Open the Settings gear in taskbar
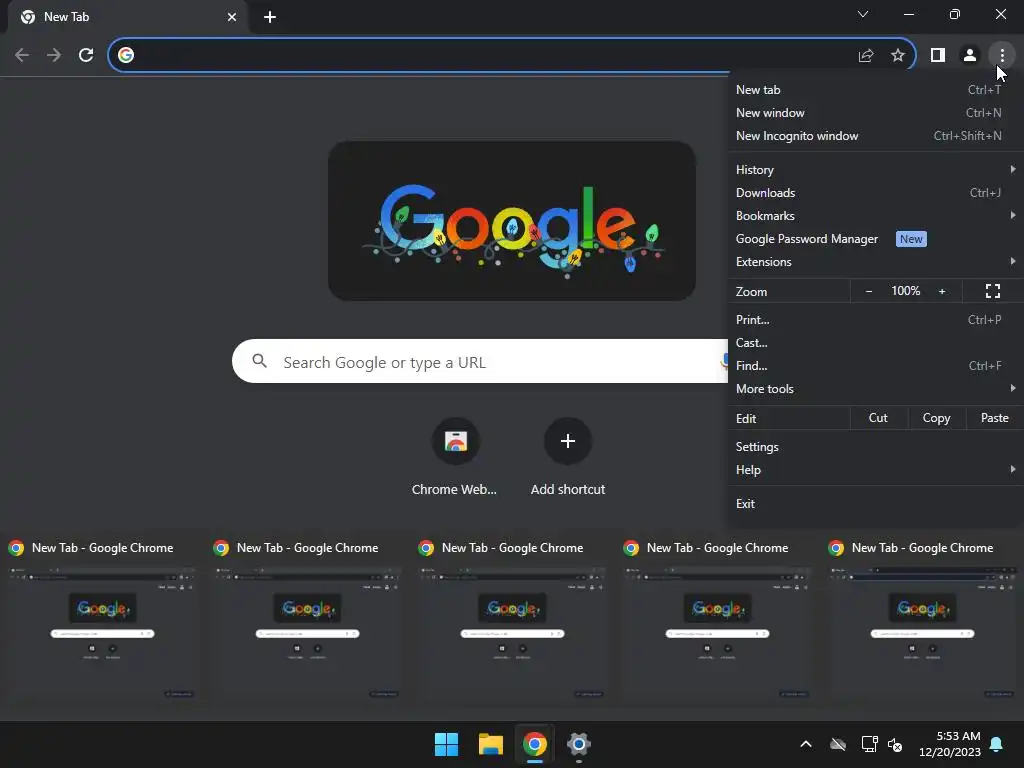 tap(579, 744)
